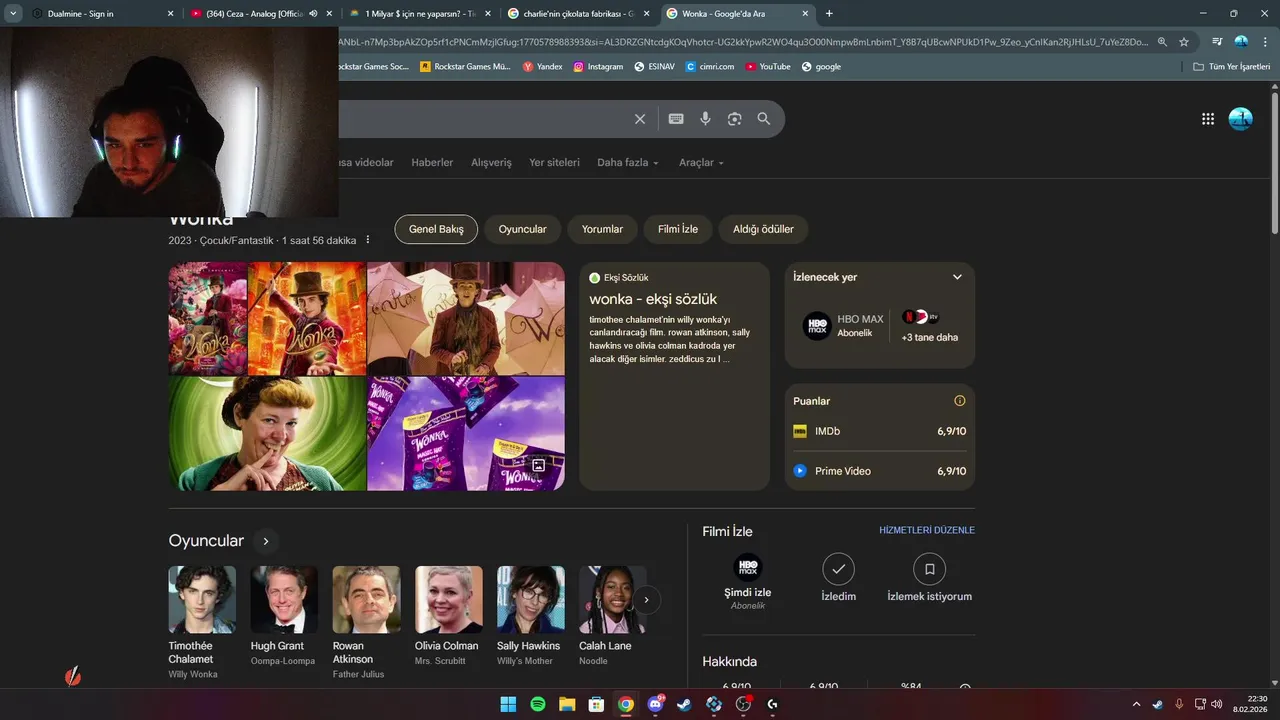Select the Oyuncular chip
The height and width of the screenshot is (720, 1280).
tap(522, 229)
